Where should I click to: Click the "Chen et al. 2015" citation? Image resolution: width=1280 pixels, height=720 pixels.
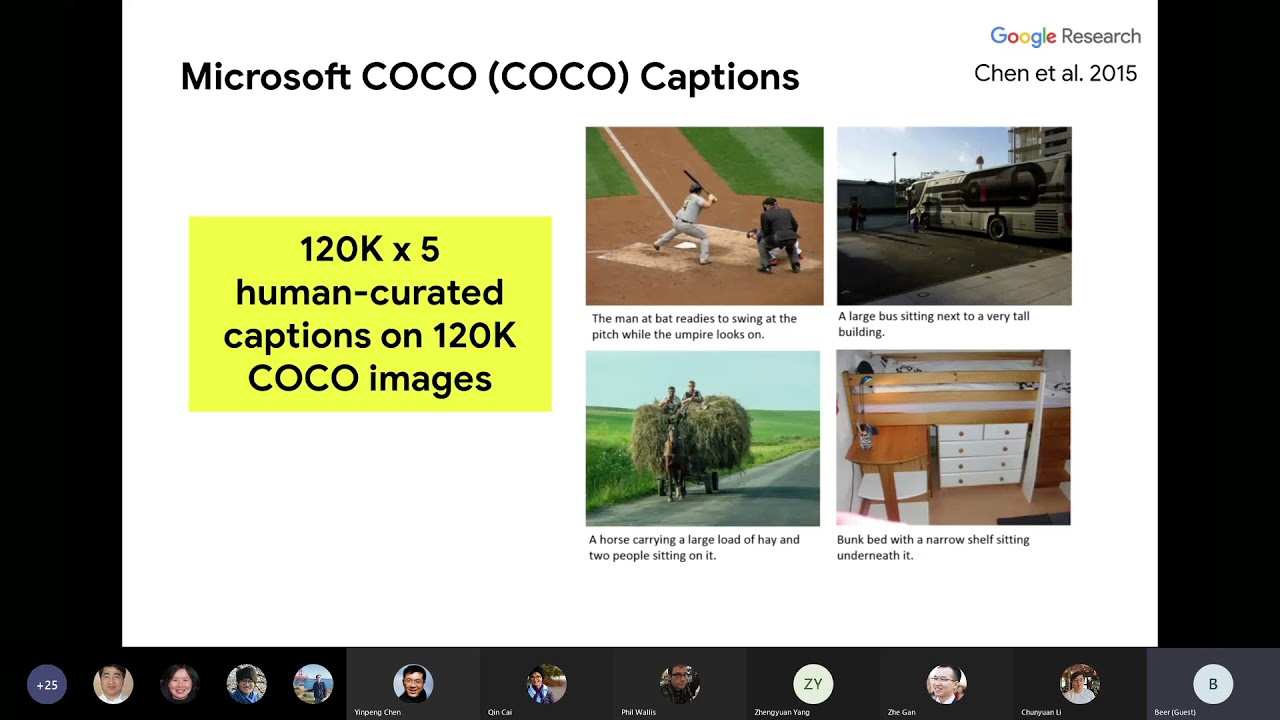coord(1055,73)
